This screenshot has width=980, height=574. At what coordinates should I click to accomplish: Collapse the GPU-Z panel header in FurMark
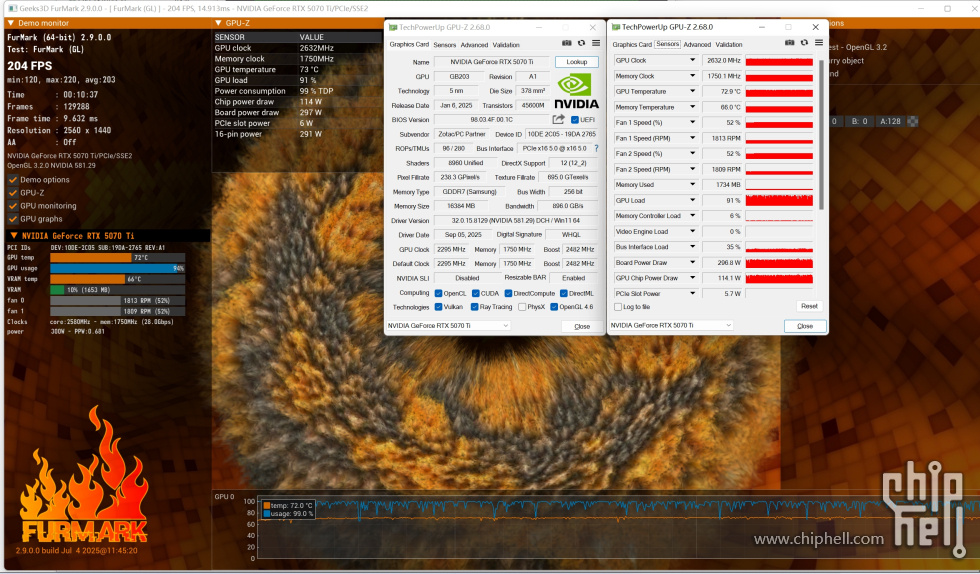click(218, 23)
